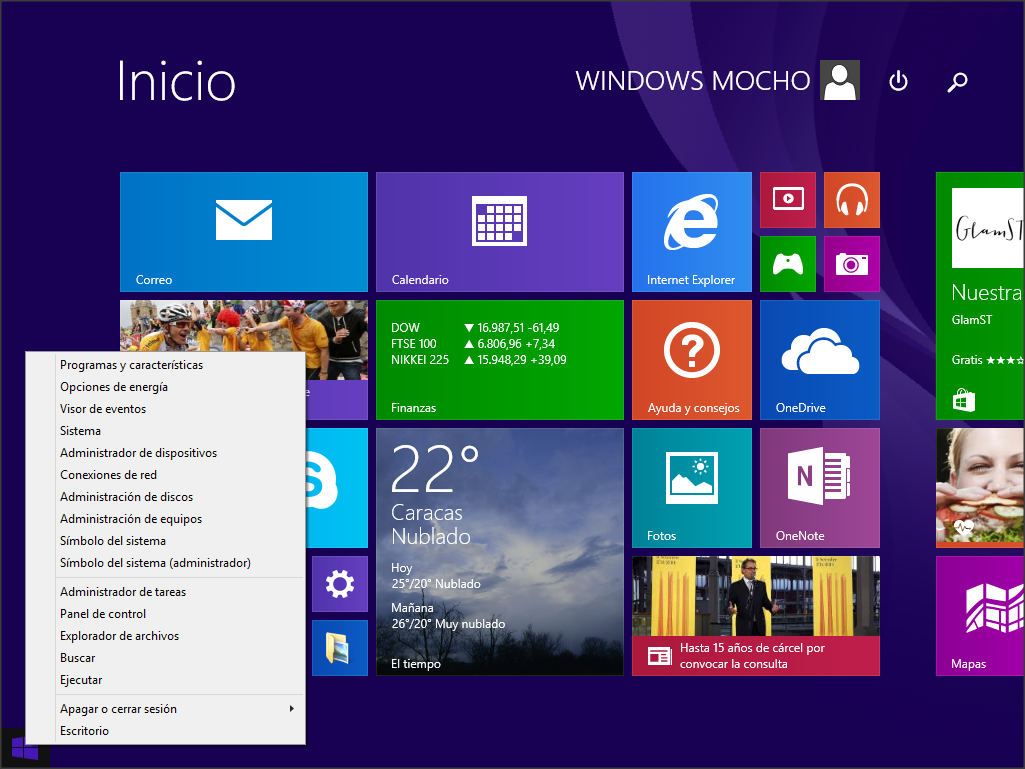Click the WINDOWS MOCHO user avatar
This screenshot has width=1025, height=769.
point(840,80)
